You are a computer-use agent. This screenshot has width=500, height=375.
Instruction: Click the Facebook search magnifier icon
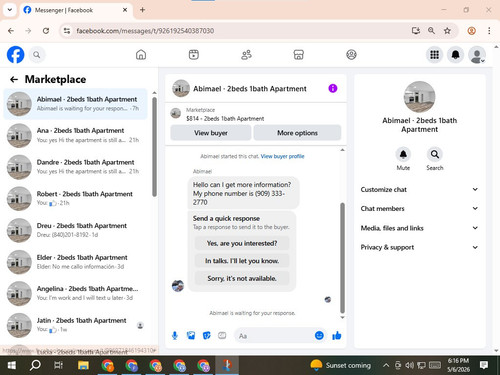[x=37, y=55]
